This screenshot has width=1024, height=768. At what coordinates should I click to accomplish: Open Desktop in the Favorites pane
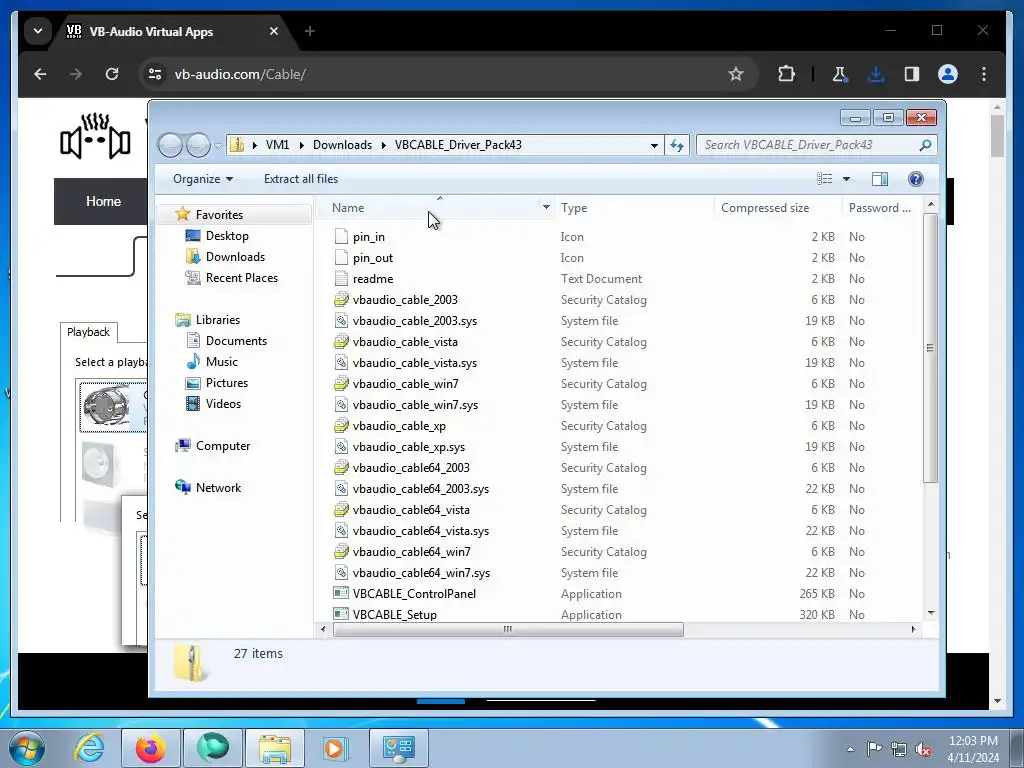(x=227, y=236)
